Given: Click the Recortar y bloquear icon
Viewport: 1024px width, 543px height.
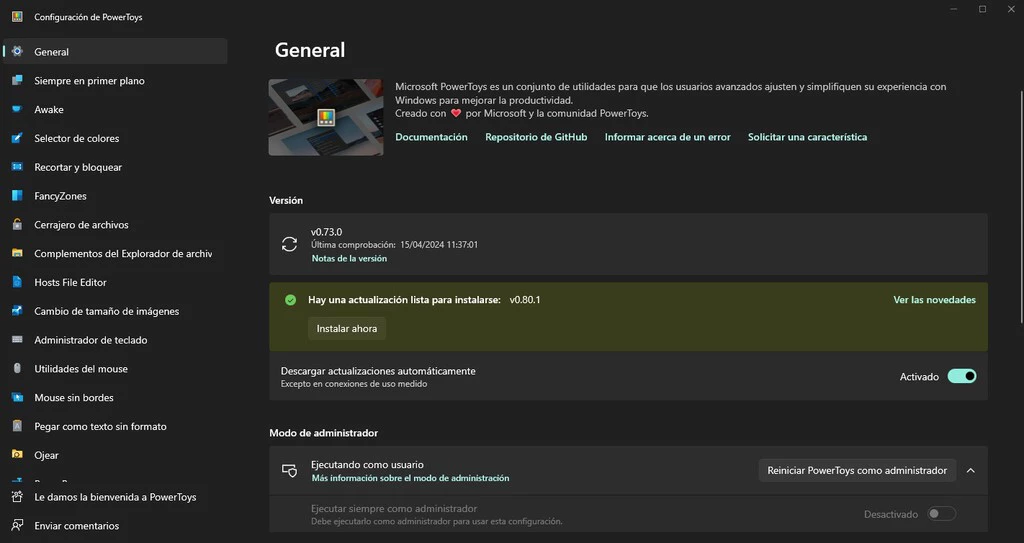Looking at the screenshot, I should 18,166.
